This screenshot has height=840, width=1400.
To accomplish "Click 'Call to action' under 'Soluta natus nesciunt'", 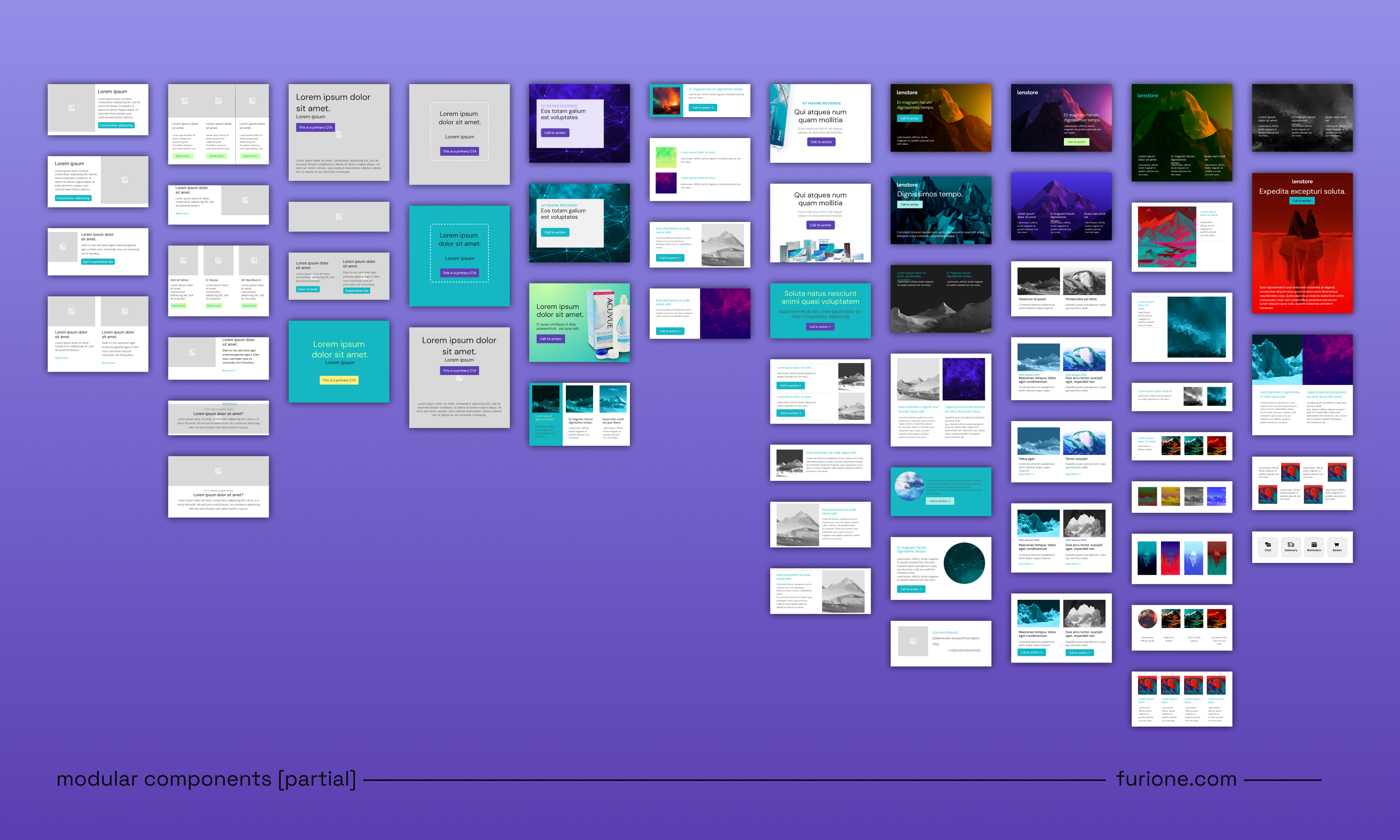I will coord(820,326).
